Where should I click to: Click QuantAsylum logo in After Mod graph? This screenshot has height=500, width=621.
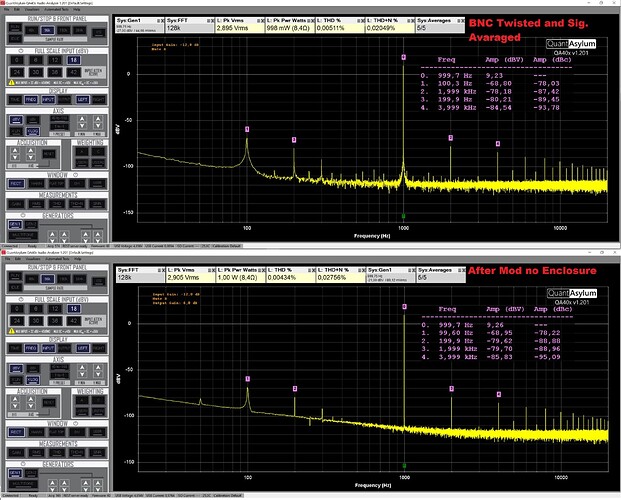[x=571, y=293]
